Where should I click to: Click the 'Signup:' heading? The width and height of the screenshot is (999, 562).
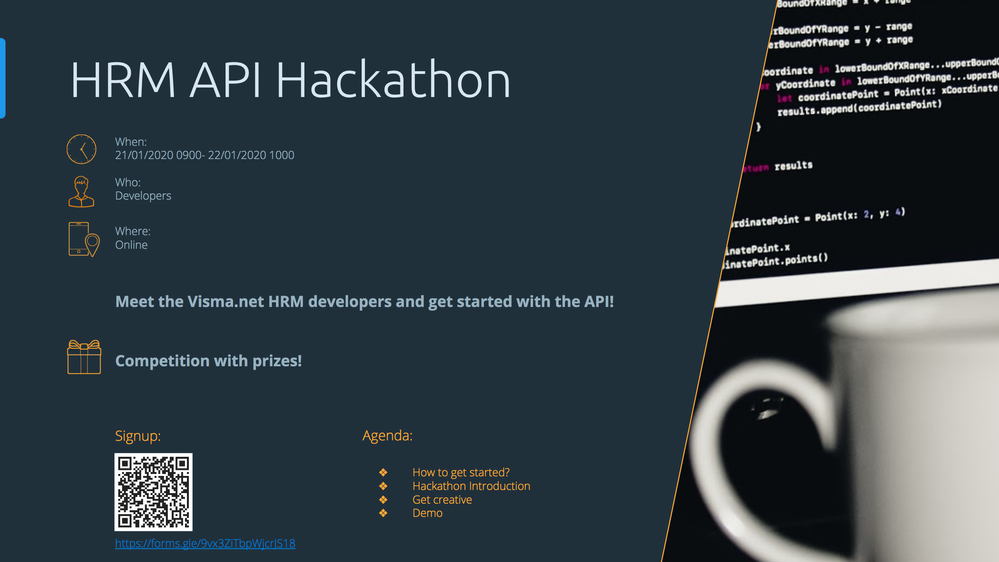tap(138, 436)
